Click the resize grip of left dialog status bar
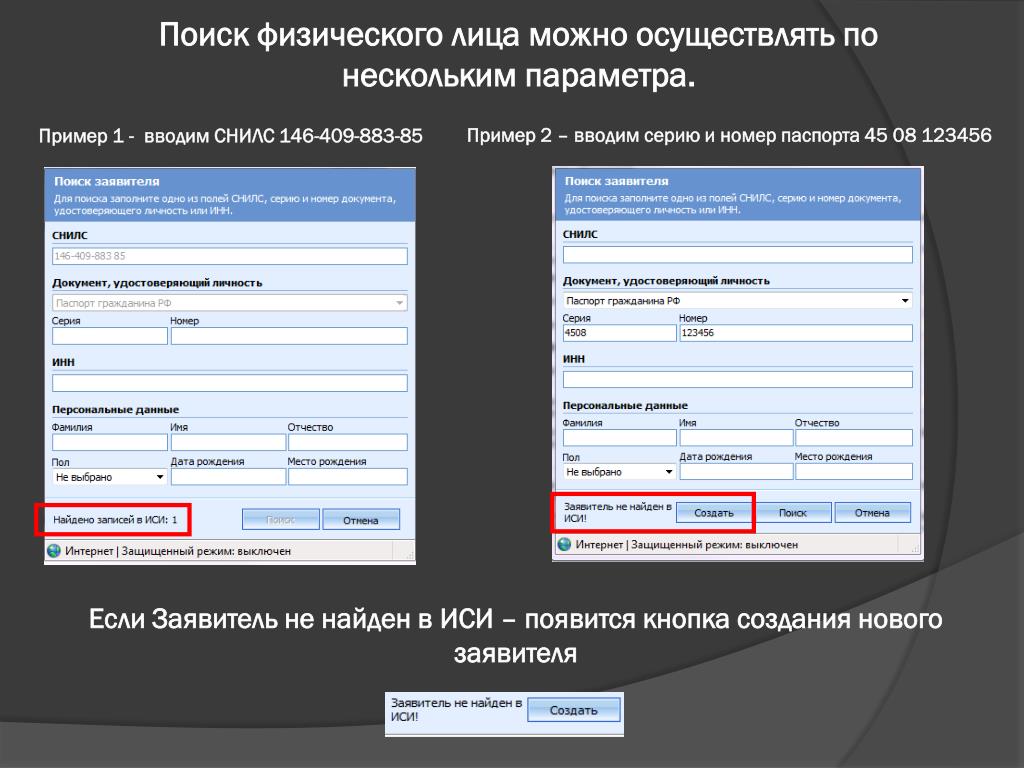 410,555
